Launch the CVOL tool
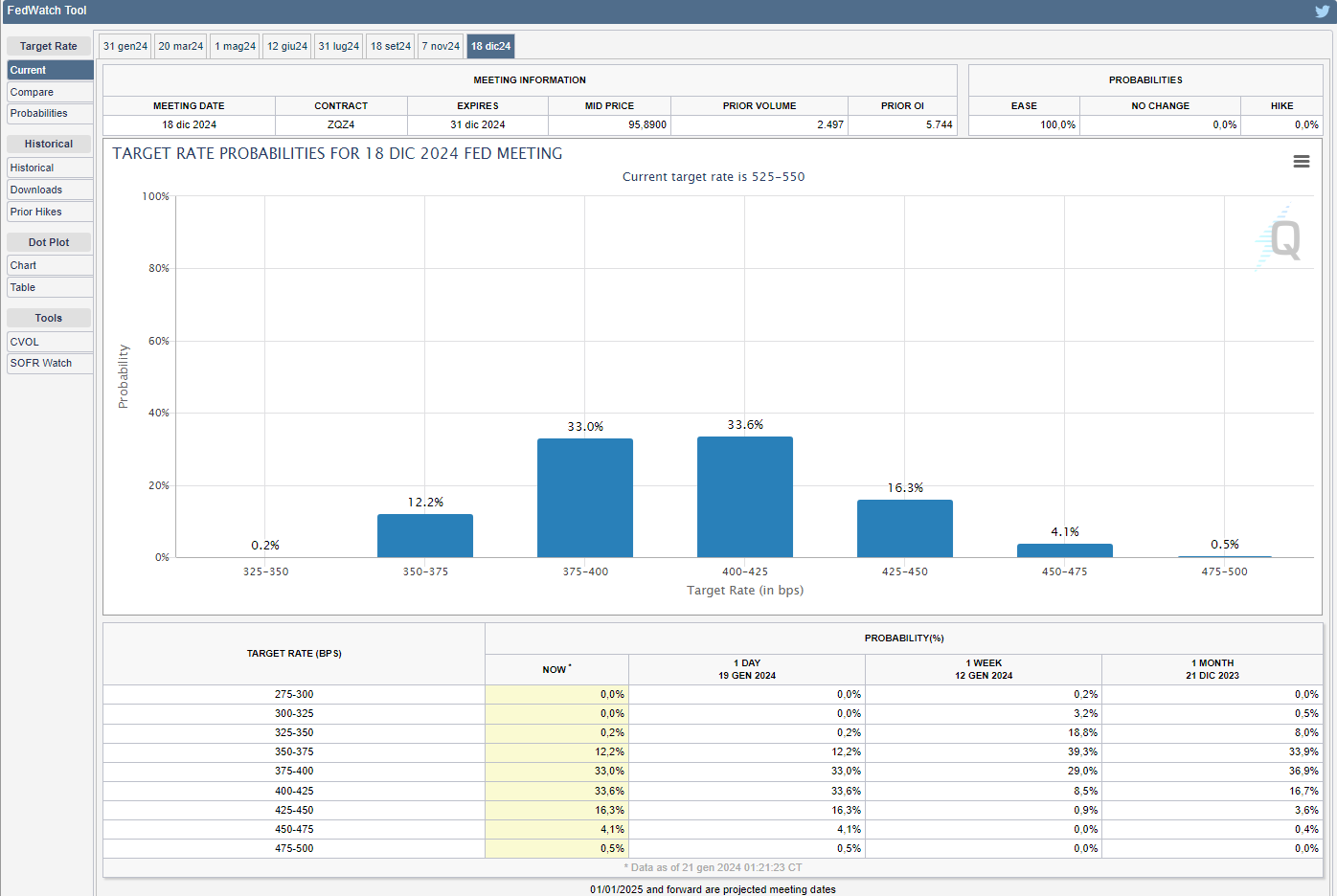 (50, 342)
